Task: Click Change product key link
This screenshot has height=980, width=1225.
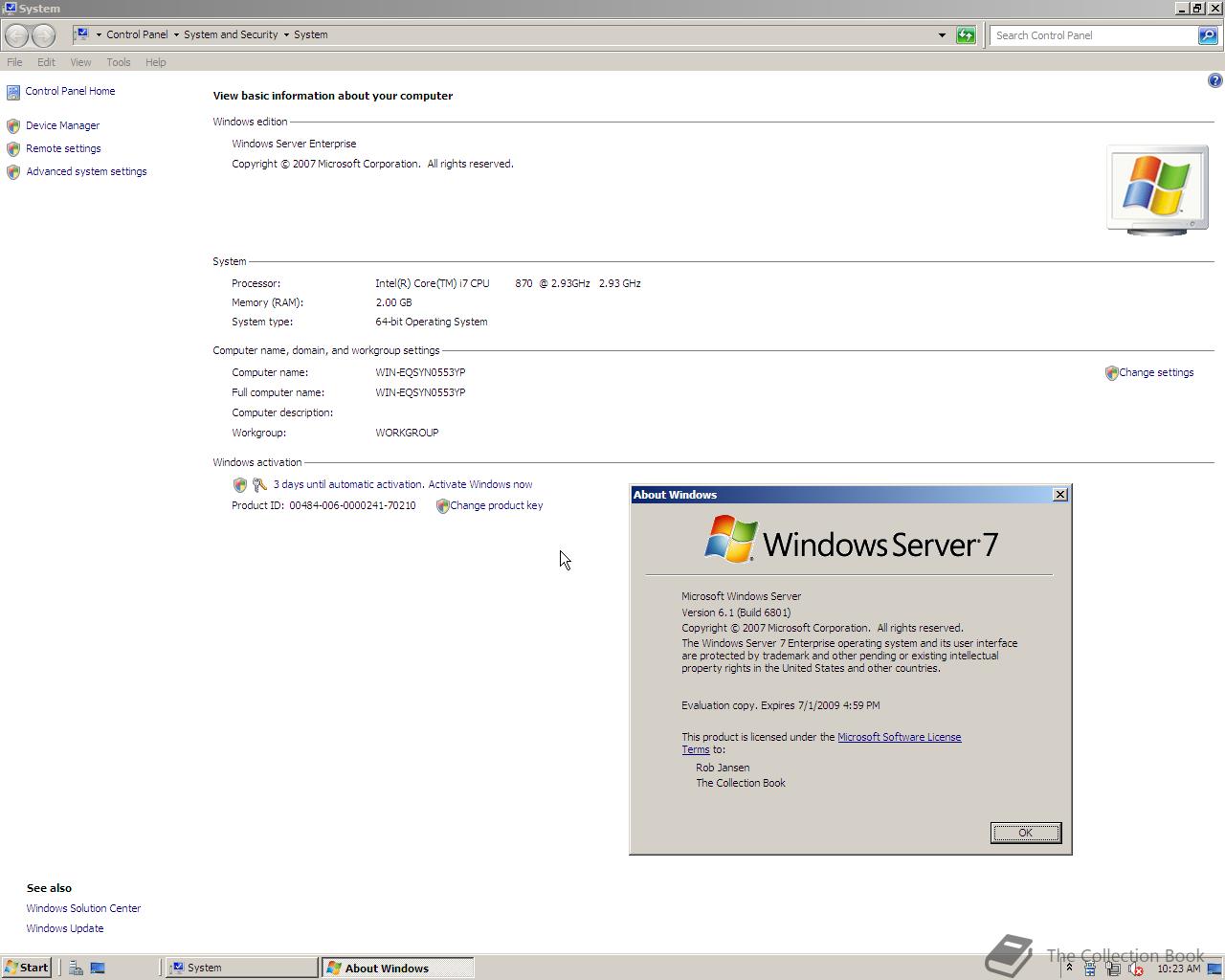Action: pyautogui.click(x=496, y=505)
